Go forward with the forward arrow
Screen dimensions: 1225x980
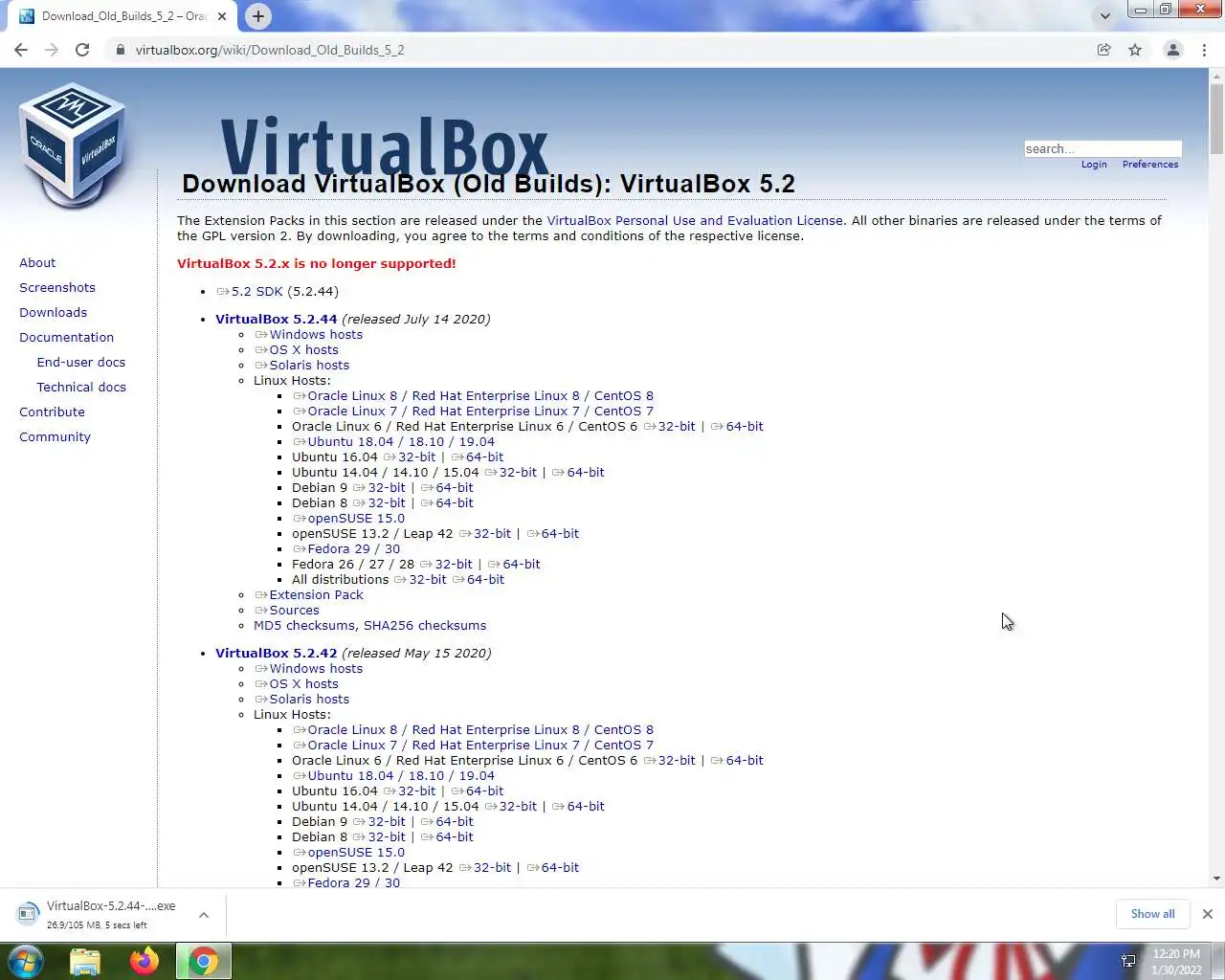52,50
